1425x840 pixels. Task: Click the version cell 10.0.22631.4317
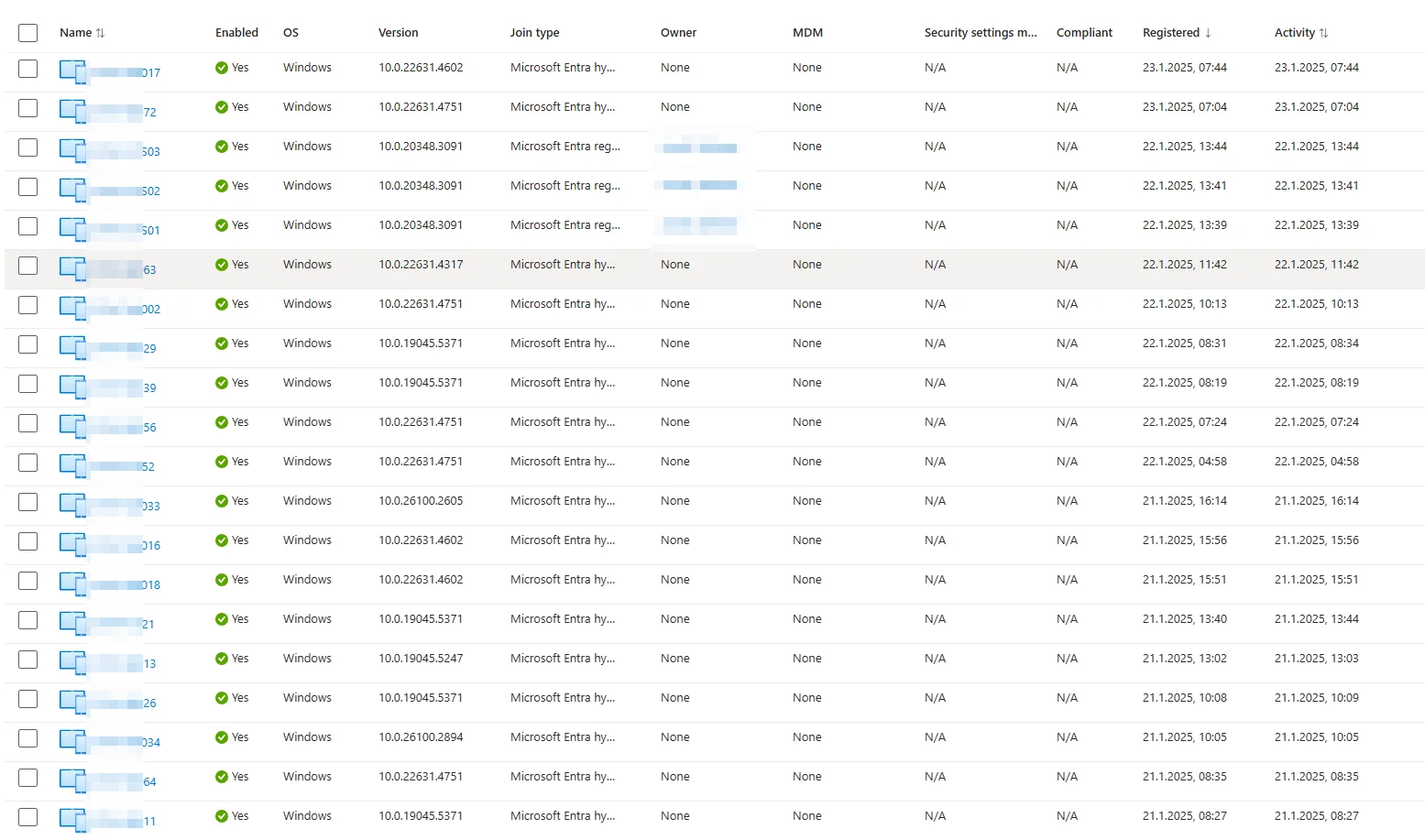click(421, 265)
